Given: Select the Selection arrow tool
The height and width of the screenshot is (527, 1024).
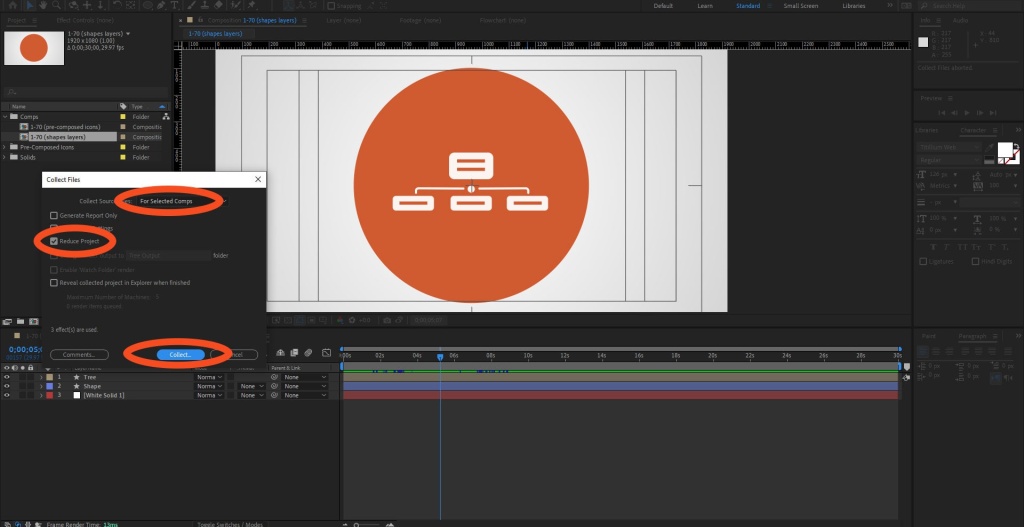Looking at the screenshot, I should (30, 5).
